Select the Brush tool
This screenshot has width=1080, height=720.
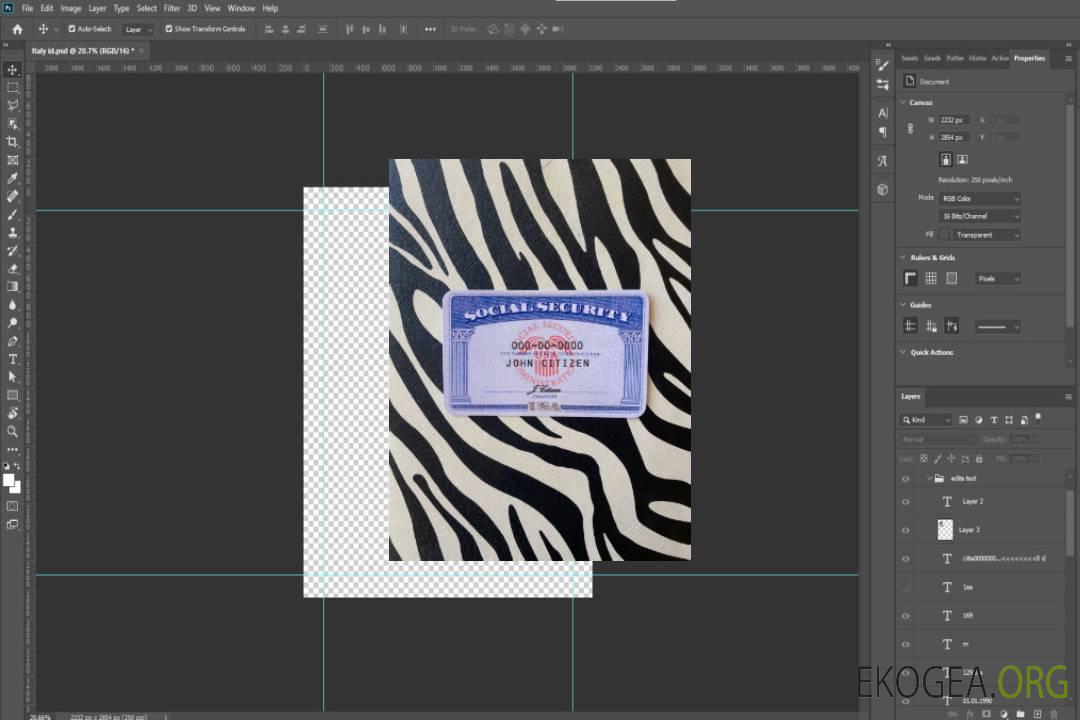(x=12, y=214)
